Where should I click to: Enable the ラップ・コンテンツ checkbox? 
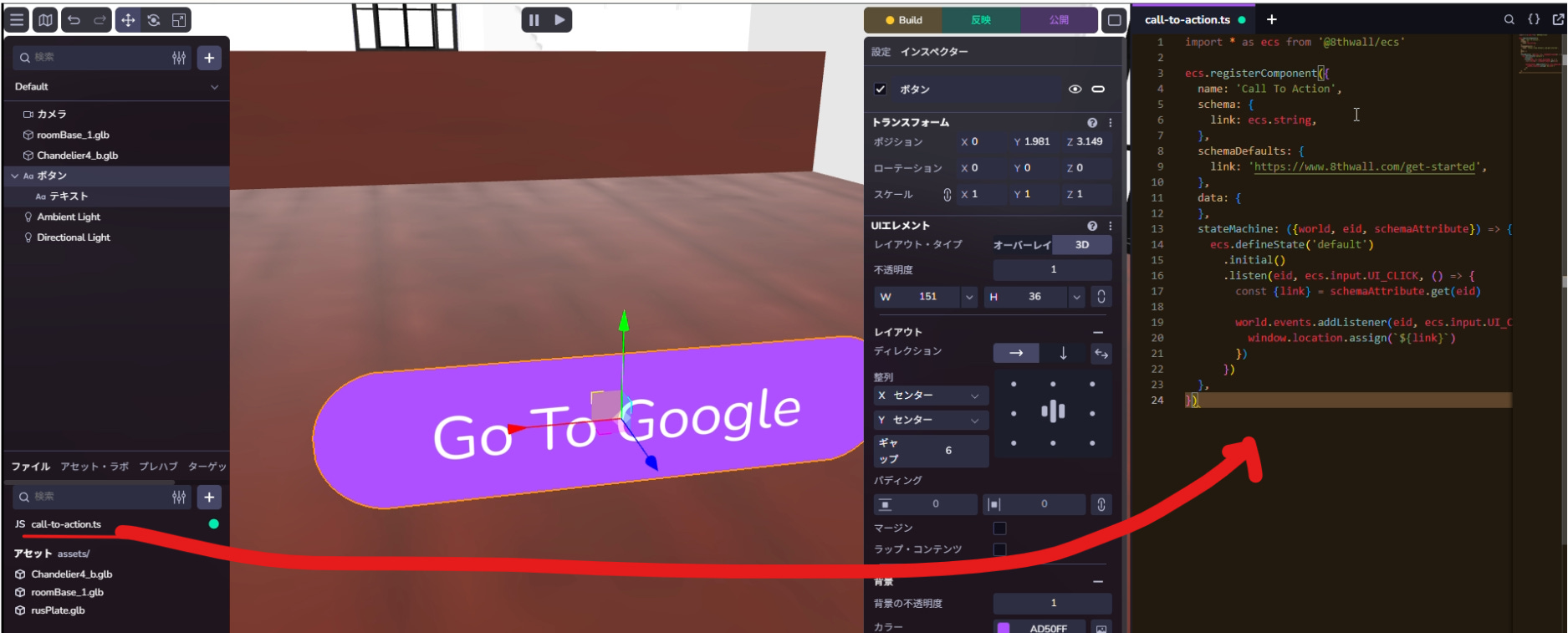click(999, 549)
